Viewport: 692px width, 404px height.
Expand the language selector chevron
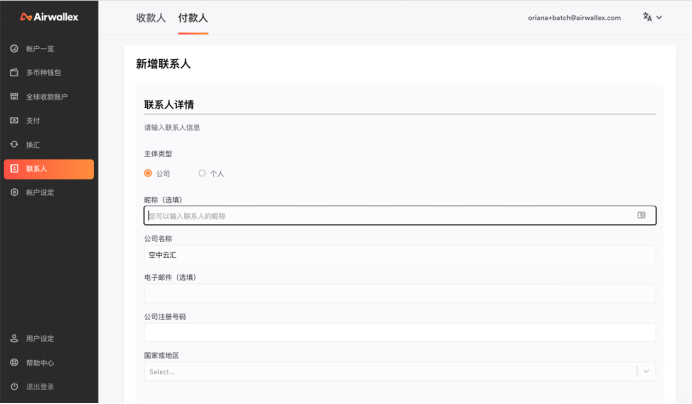(659, 18)
